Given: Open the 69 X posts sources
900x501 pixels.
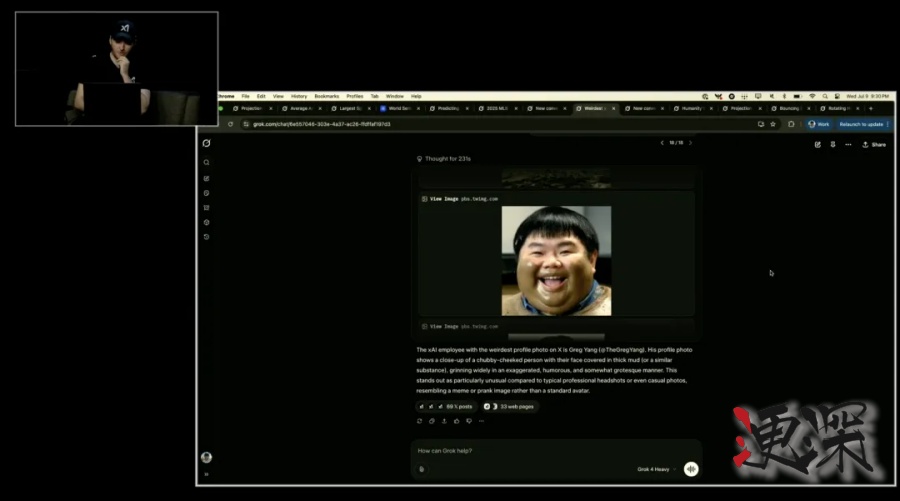Looking at the screenshot, I should click(x=446, y=406).
